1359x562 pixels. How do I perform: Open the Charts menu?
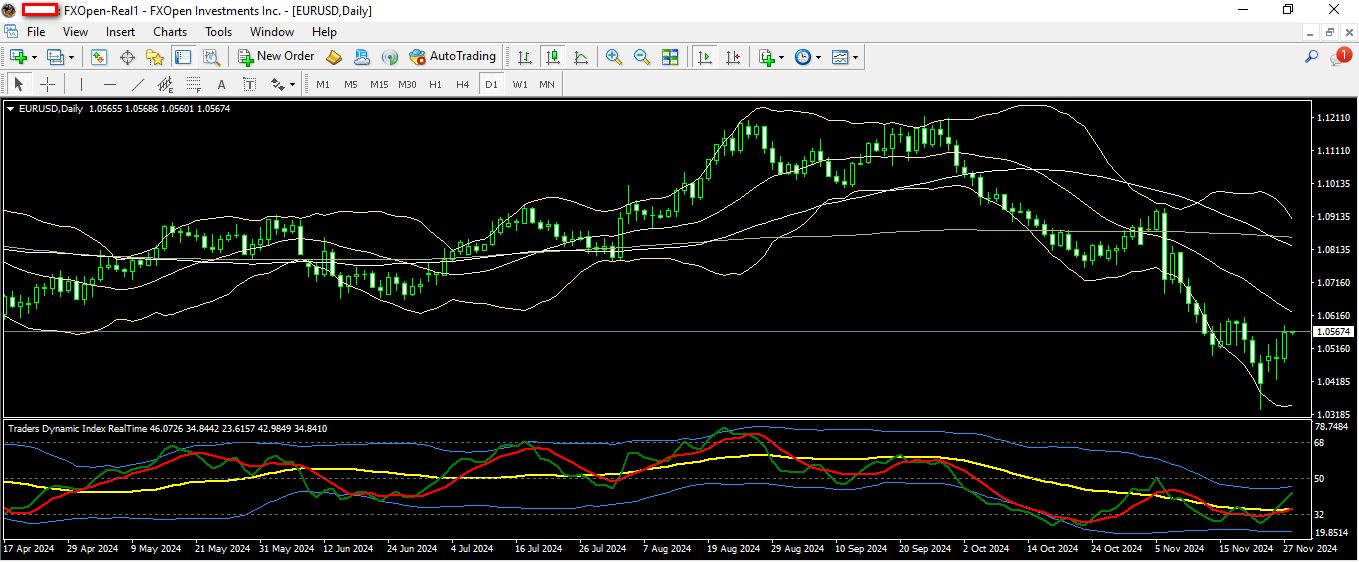(170, 31)
